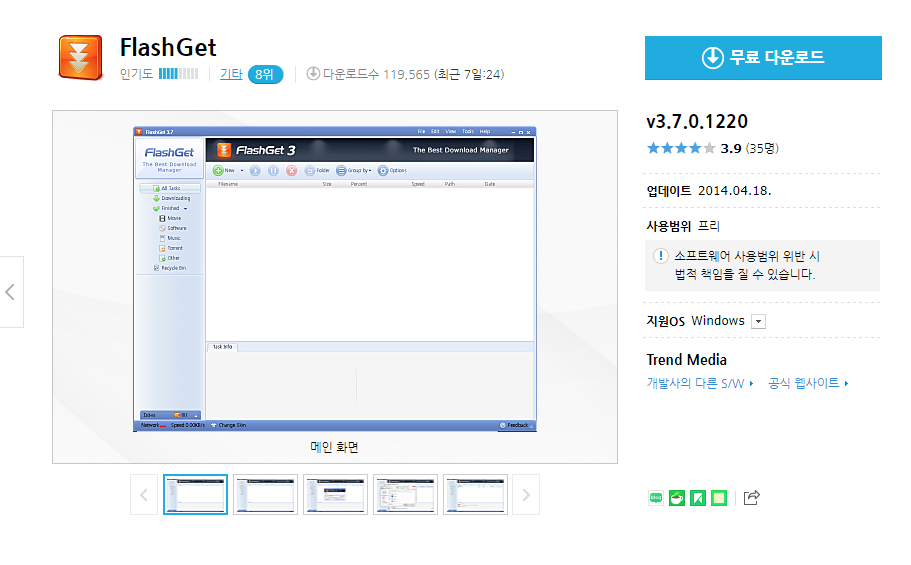Screen dimensions: 911x565
Task: Select All Tasks in screenshot sidebar
Action: [x=170, y=188]
